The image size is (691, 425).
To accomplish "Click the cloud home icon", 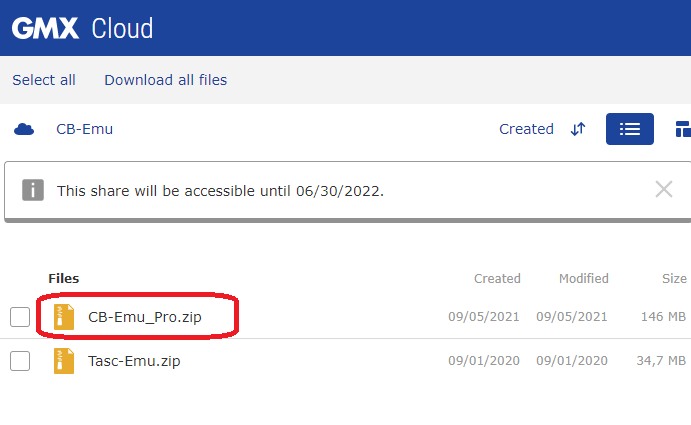I will click(24, 129).
